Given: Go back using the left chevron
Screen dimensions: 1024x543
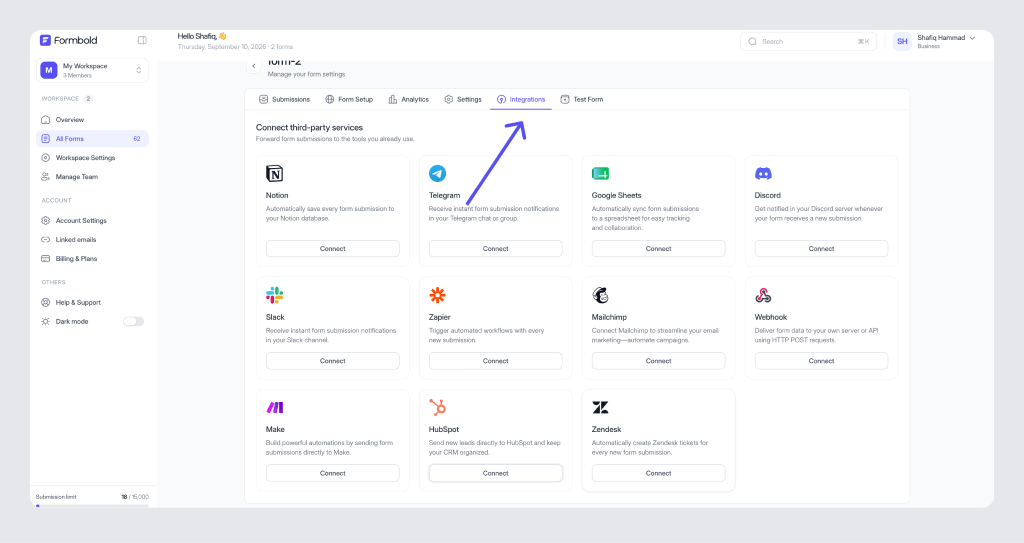Looking at the screenshot, I should (x=254, y=65).
